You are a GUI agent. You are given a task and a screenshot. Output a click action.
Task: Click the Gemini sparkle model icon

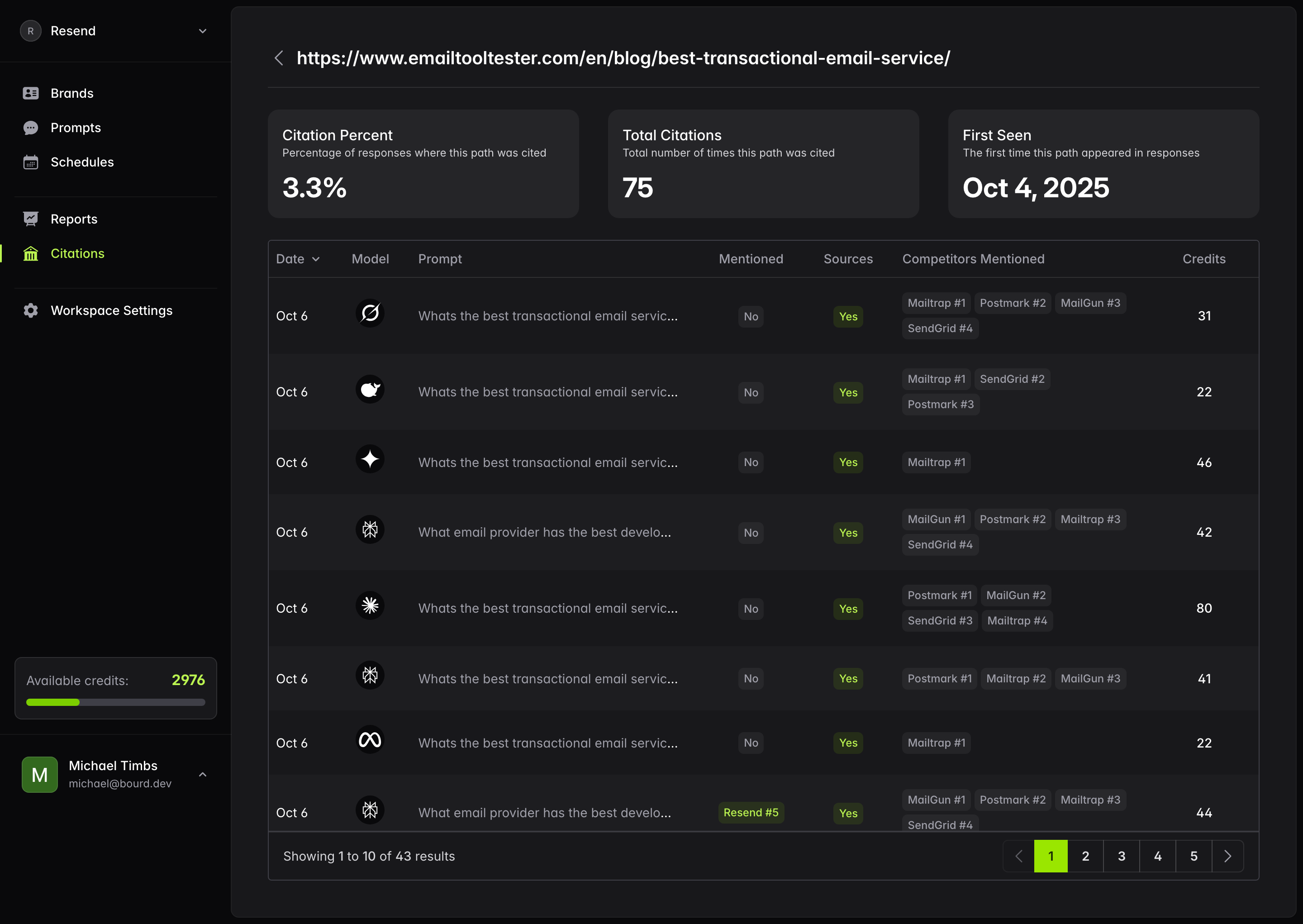370,460
